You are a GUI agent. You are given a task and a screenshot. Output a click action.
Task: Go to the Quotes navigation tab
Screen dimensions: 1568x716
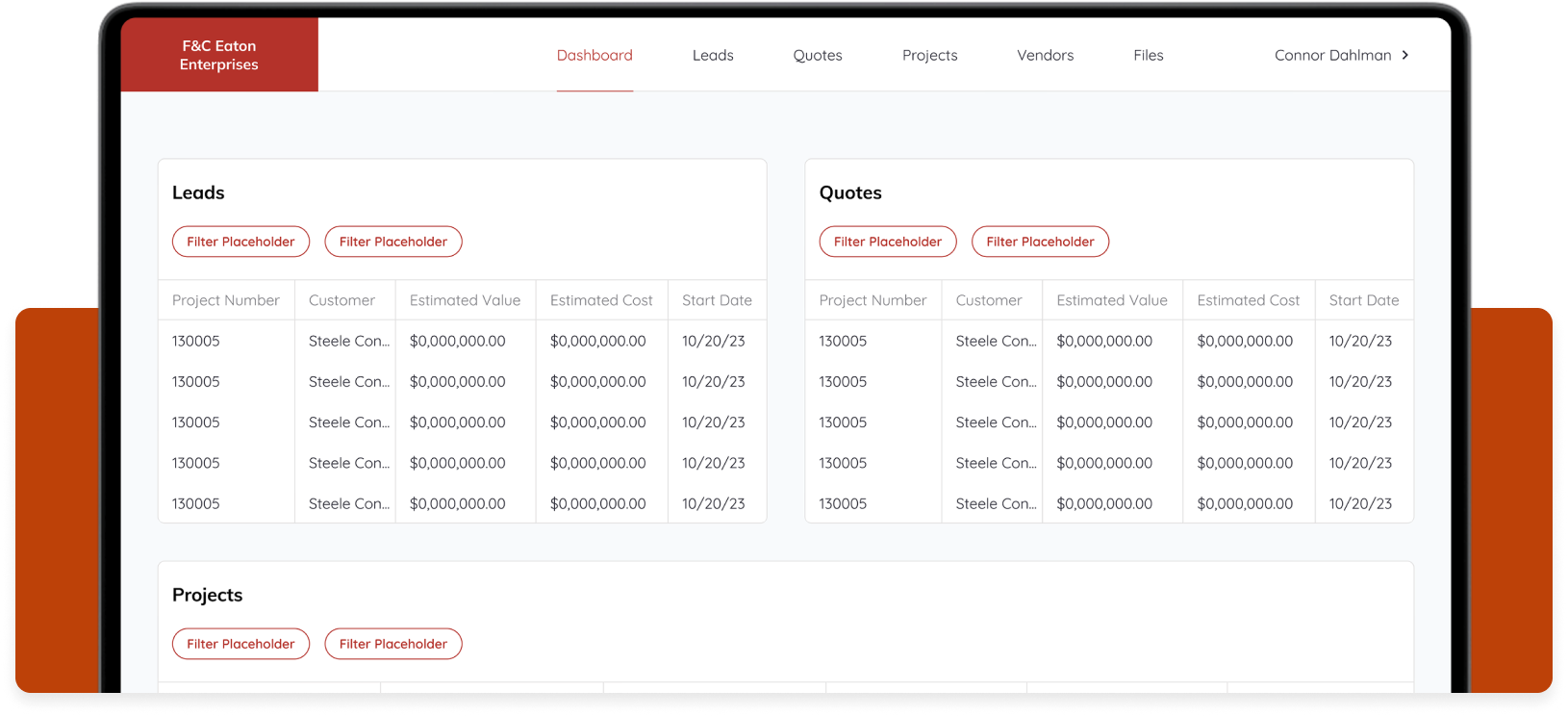pyautogui.click(x=817, y=55)
